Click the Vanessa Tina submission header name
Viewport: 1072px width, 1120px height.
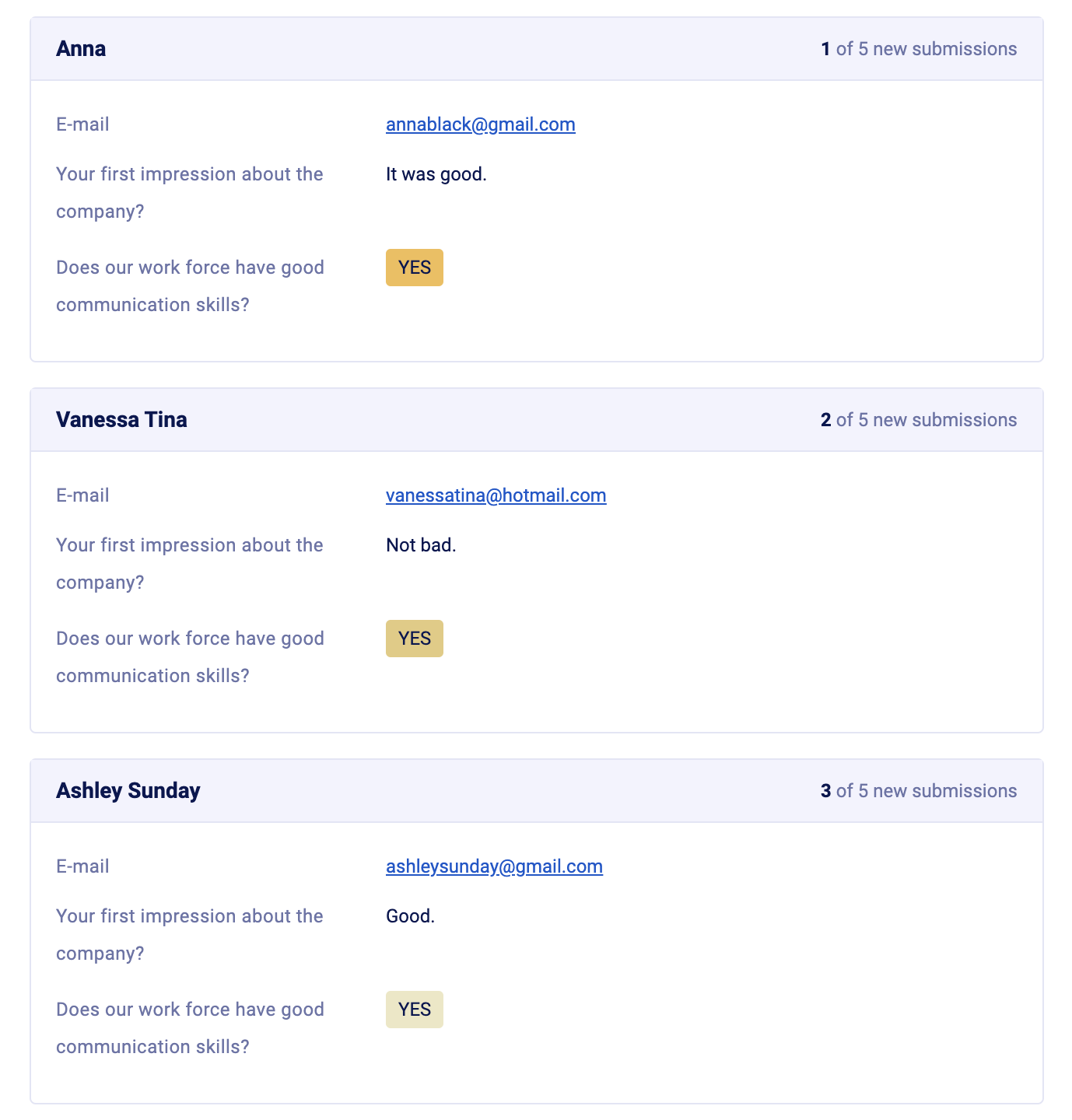click(x=121, y=419)
